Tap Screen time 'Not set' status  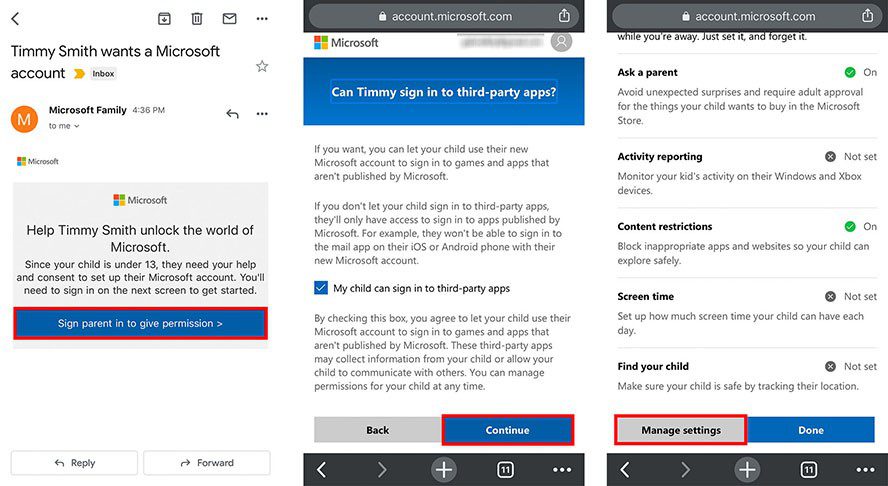(x=851, y=297)
